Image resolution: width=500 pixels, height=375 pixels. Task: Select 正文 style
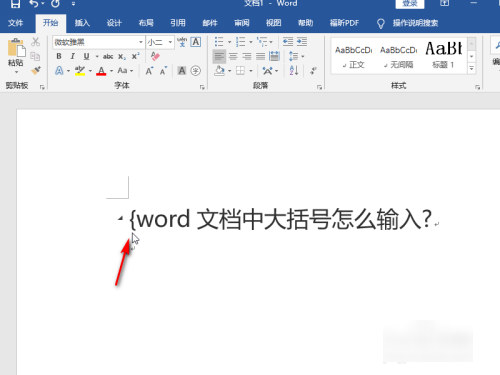click(353, 56)
